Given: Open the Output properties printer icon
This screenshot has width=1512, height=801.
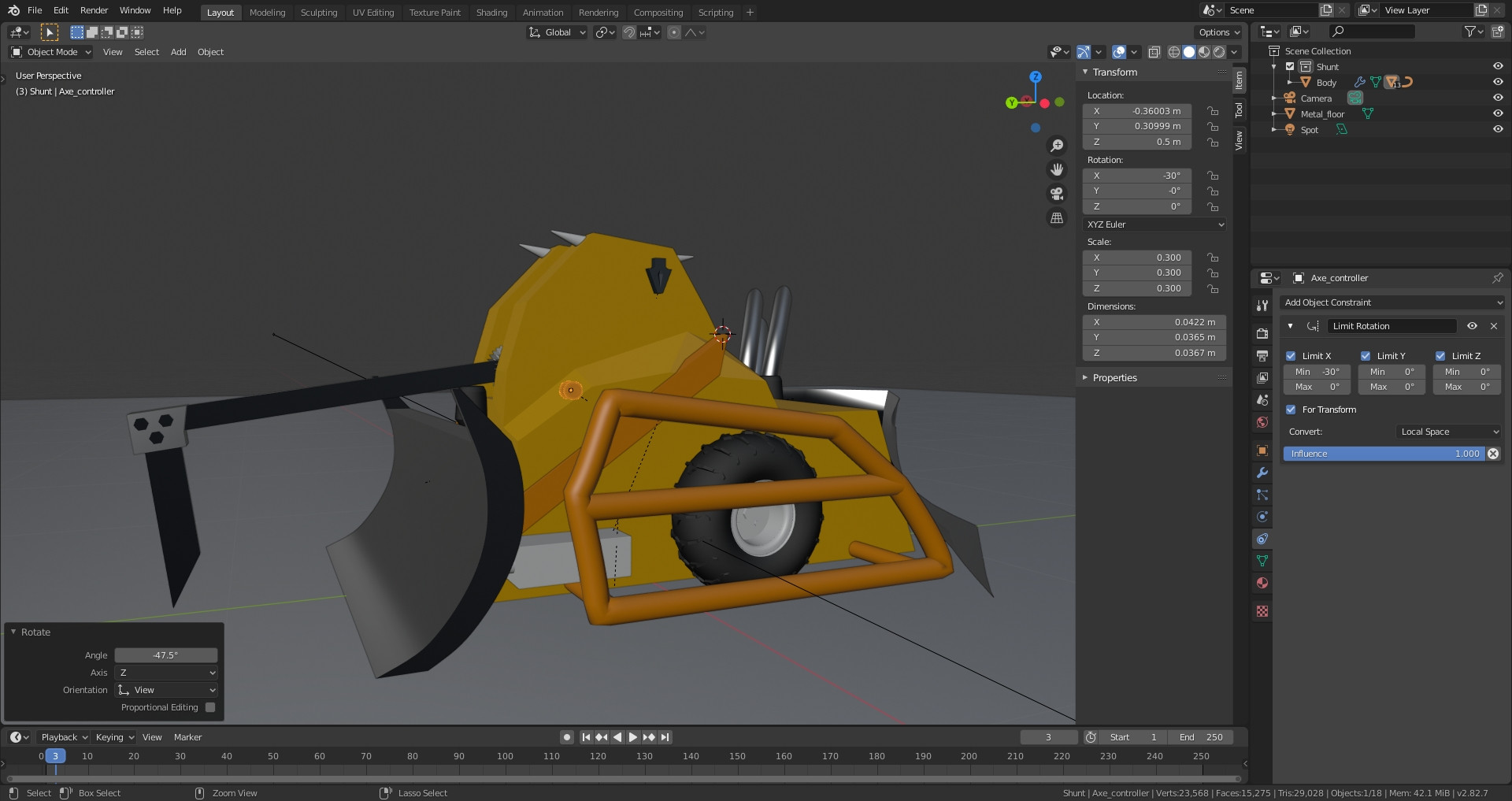Looking at the screenshot, I should point(1262,356).
